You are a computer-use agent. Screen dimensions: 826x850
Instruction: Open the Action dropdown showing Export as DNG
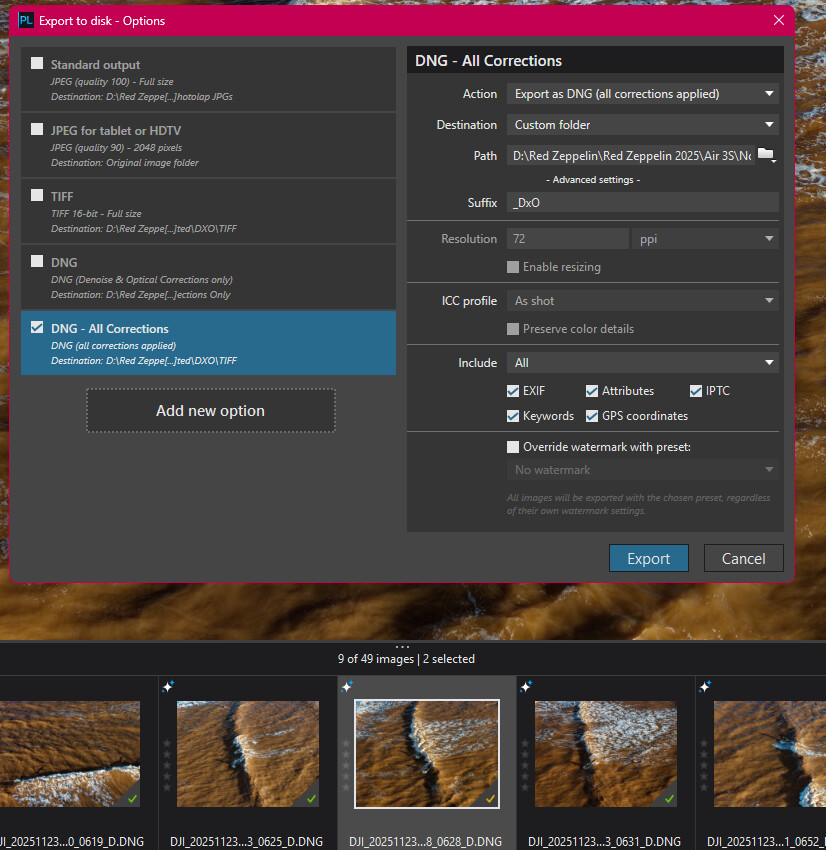point(642,93)
